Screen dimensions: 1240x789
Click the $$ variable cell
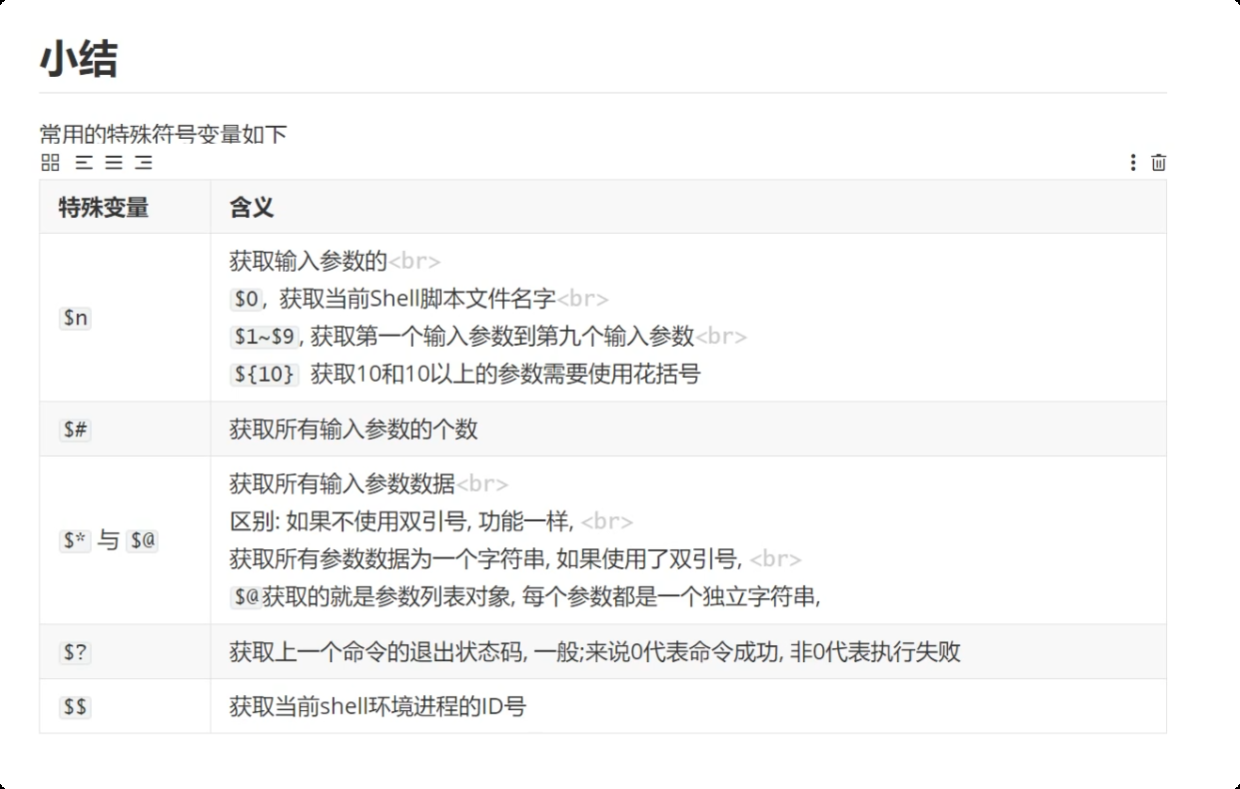click(125, 706)
